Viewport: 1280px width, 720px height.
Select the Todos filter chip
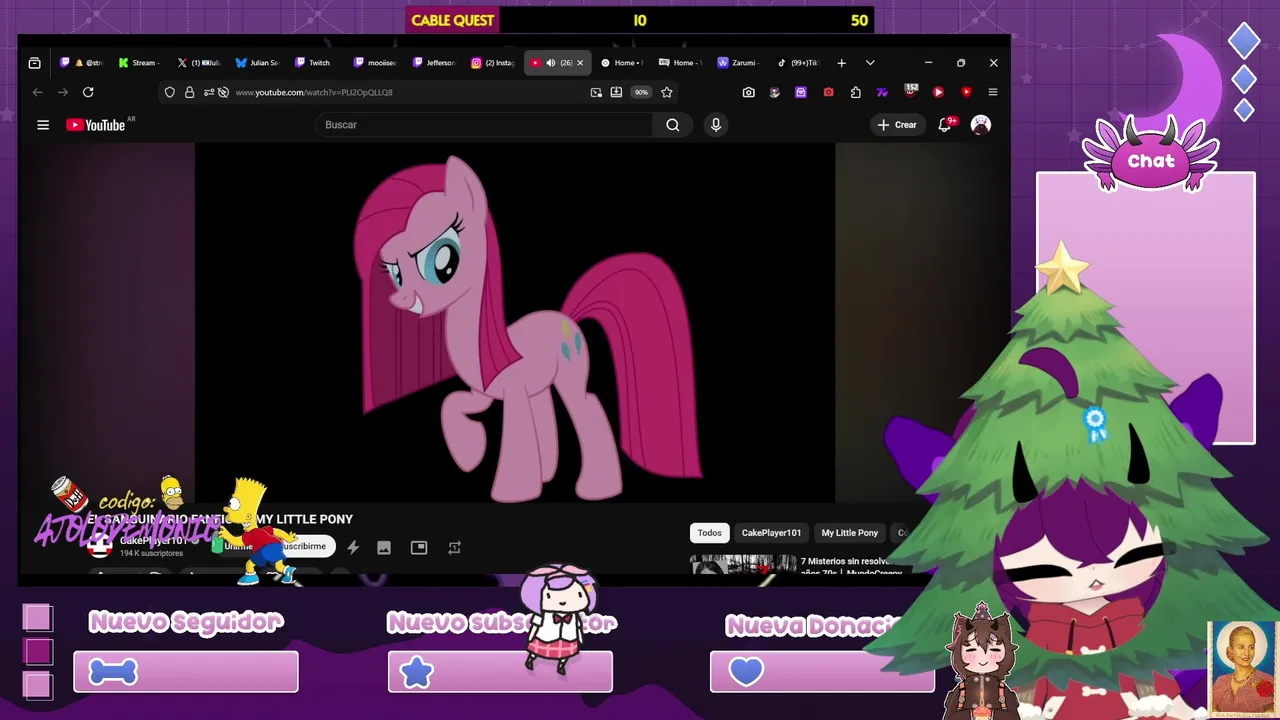point(709,533)
